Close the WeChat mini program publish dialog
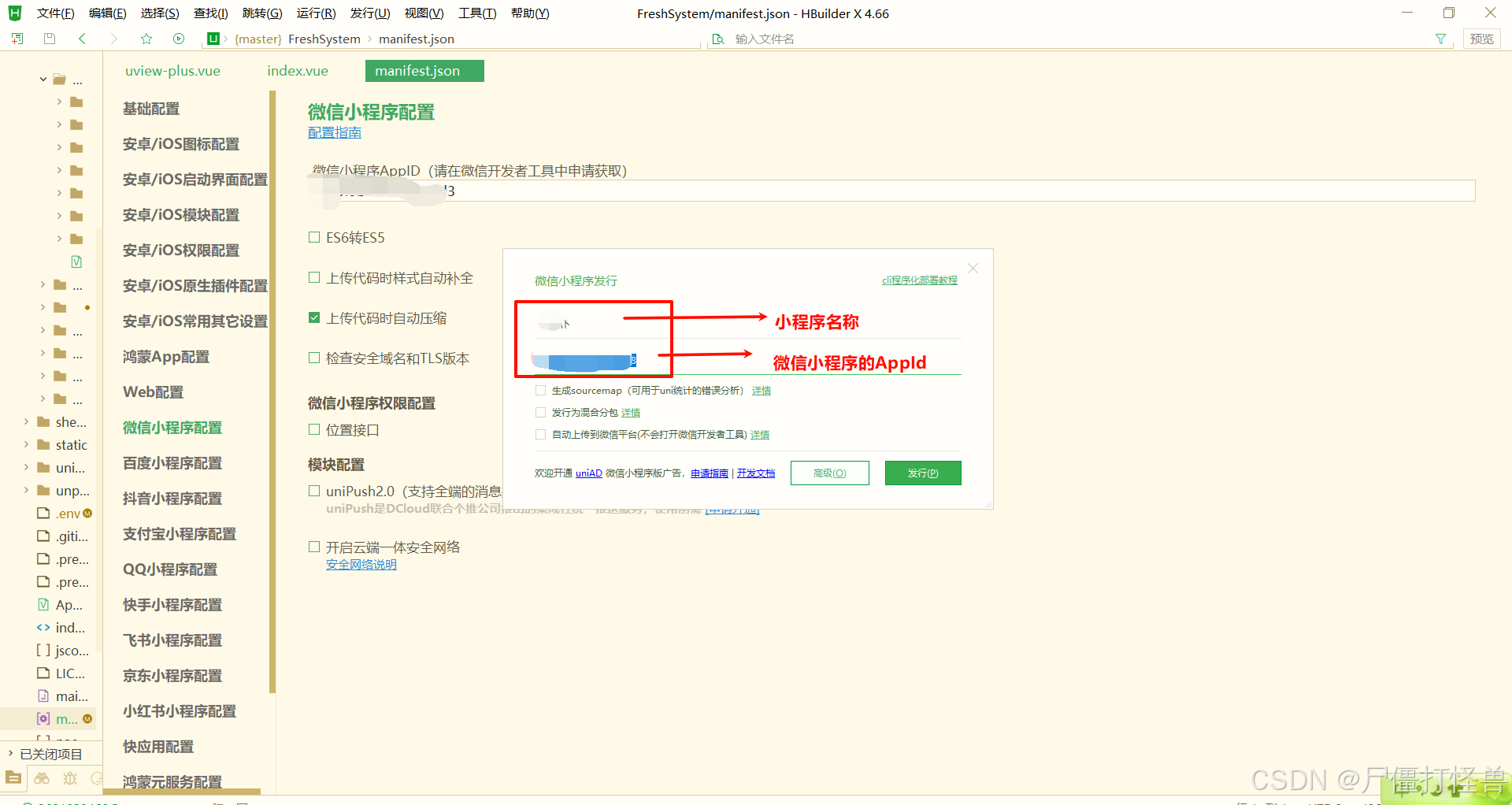This screenshot has width=1512, height=805. pyautogui.click(x=973, y=269)
